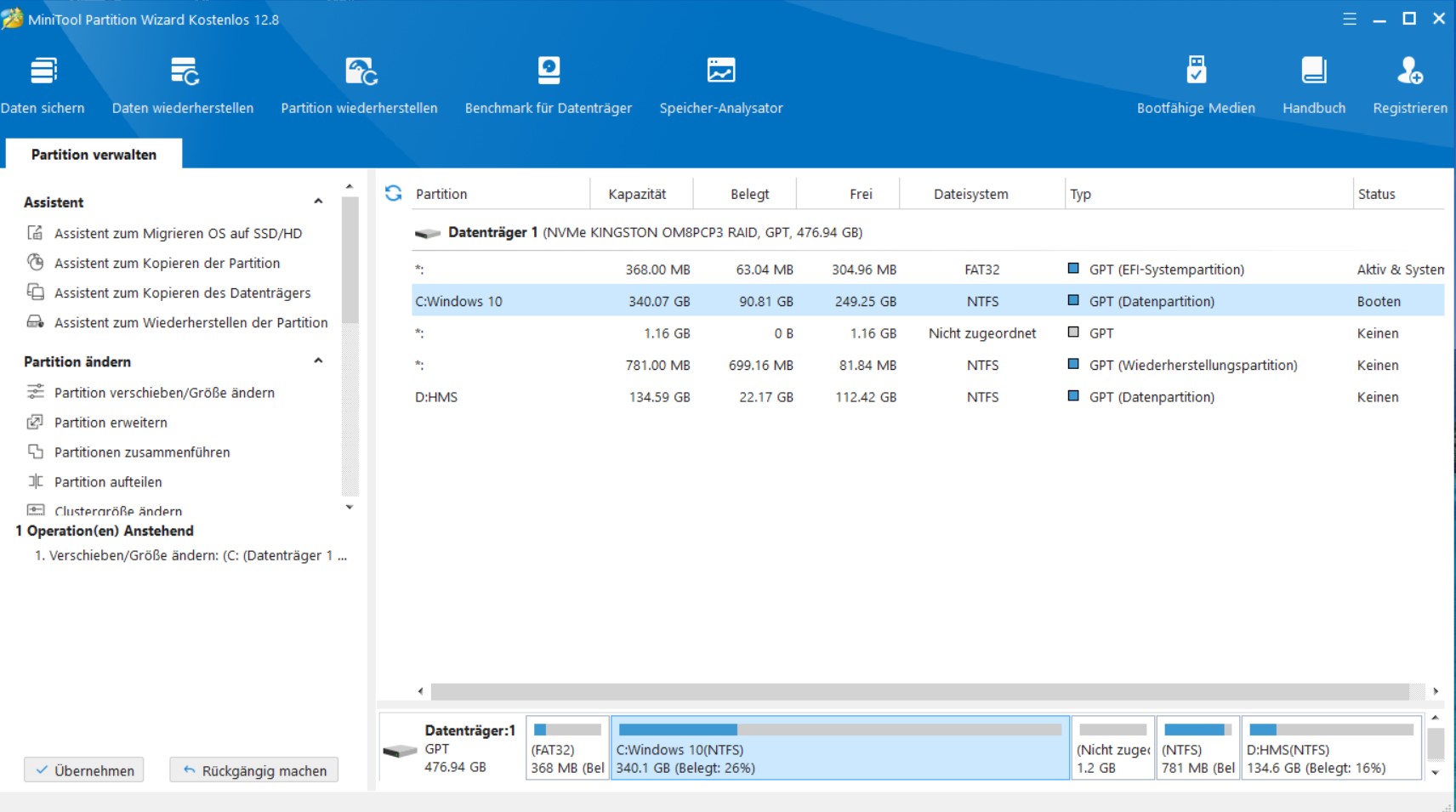Click Rückgängig machen button
This screenshot has height=812, width=1456.
254,770
